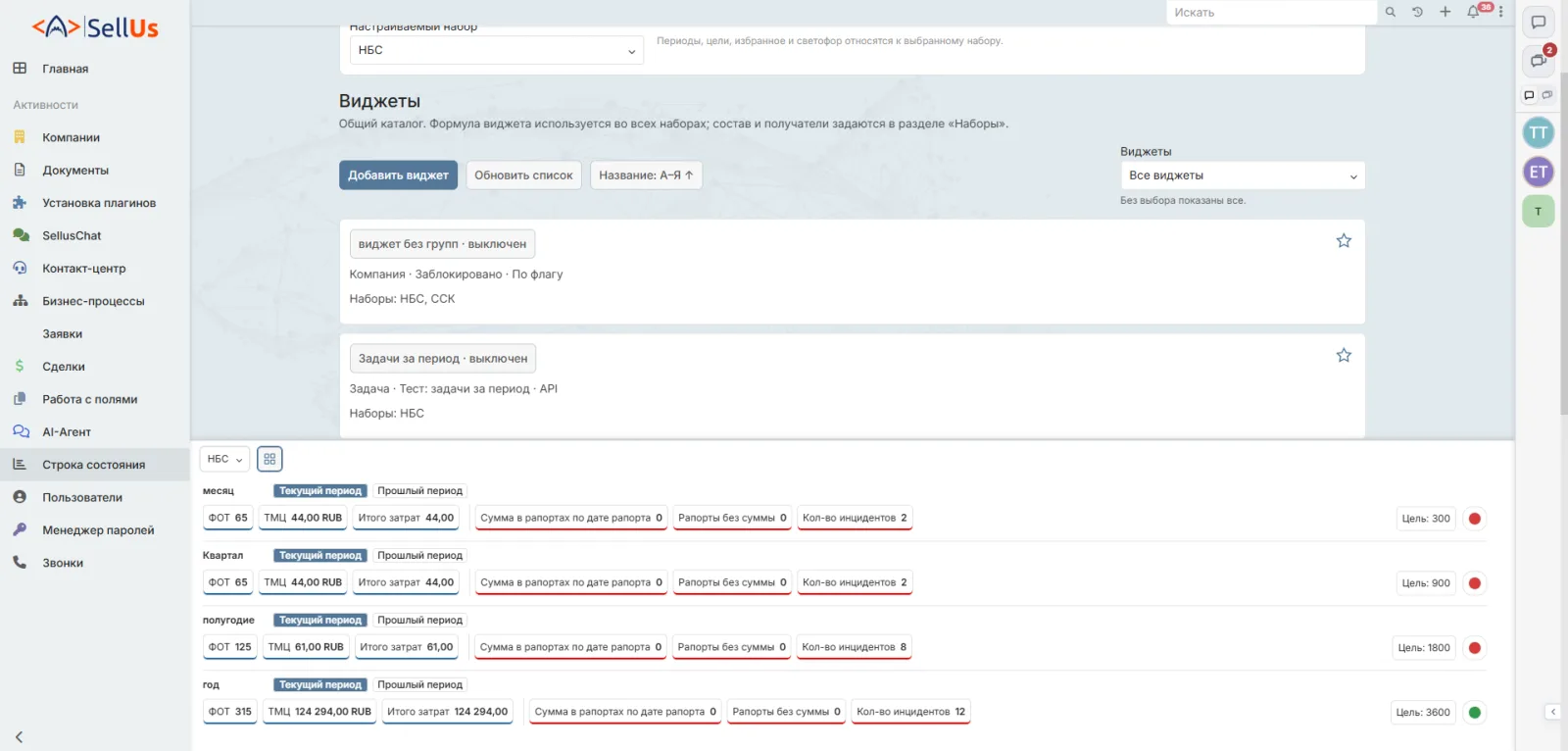This screenshot has height=751, width=1568.
Task: Collapse the left sidebar with arrow
Action: [19, 736]
